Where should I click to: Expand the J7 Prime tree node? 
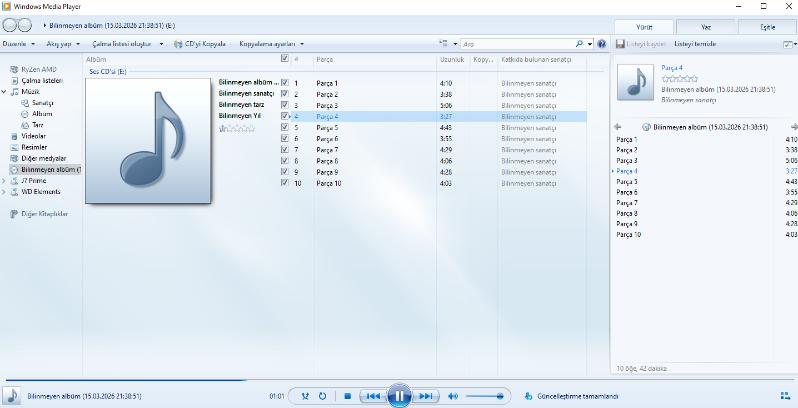click(x=4, y=180)
